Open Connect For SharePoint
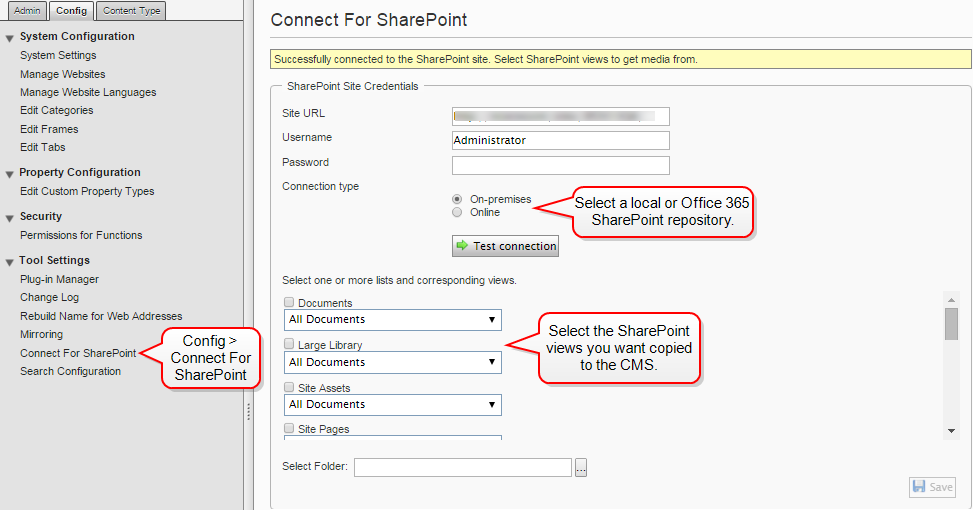This screenshot has width=973, height=510. click(78, 353)
